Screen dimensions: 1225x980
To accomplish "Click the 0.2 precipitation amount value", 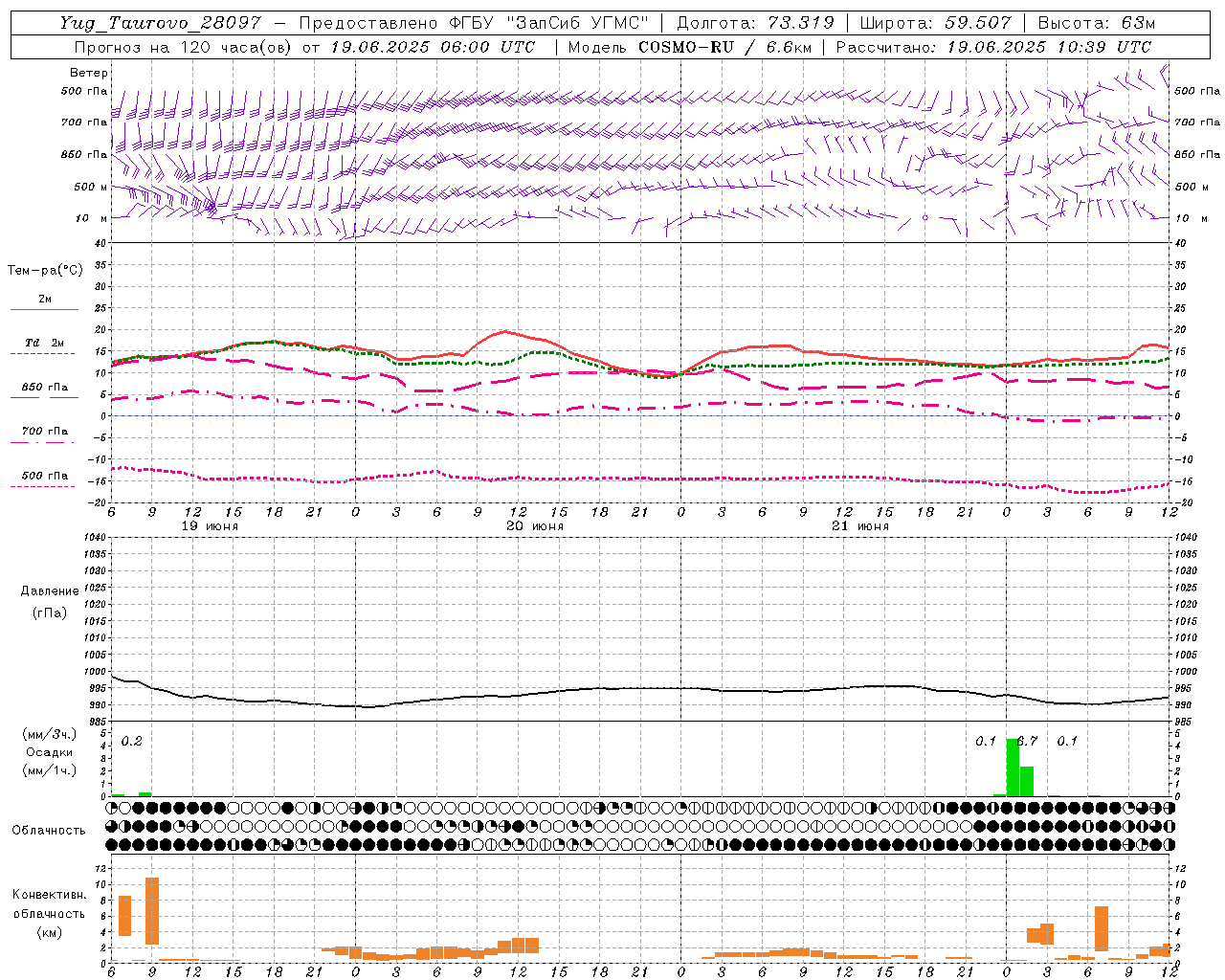I will [x=132, y=742].
